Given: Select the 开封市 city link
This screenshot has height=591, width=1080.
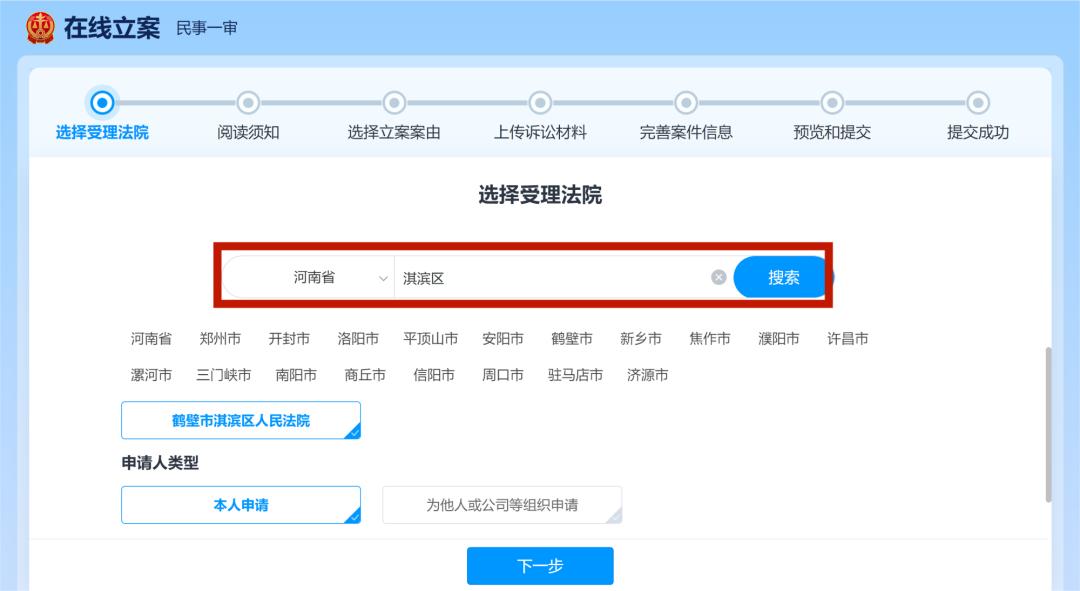Looking at the screenshot, I should 289,339.
